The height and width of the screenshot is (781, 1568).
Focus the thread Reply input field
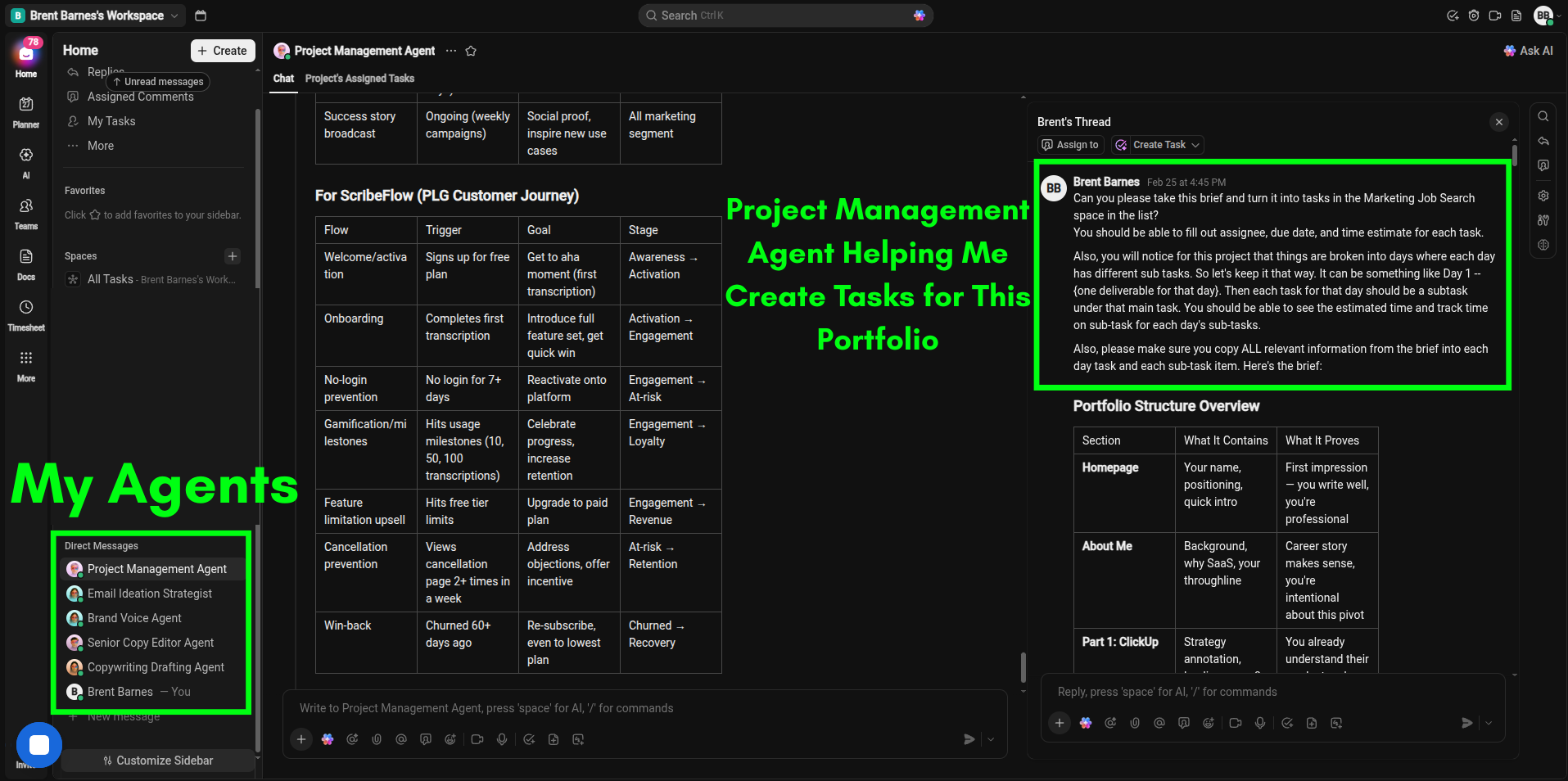click(1272, 692)
